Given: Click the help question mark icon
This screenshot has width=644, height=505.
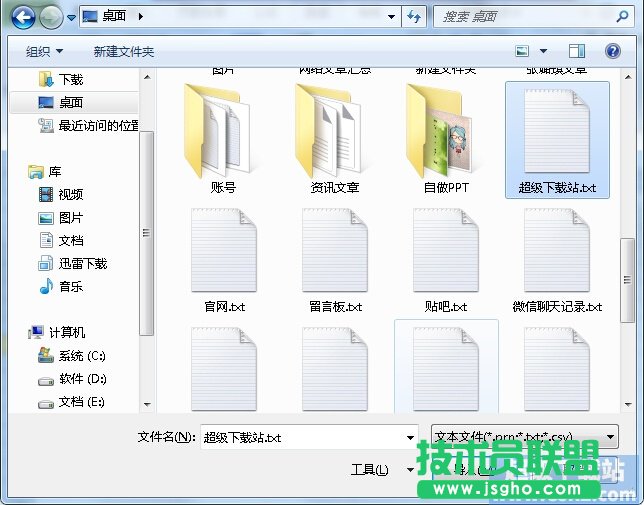Looking at the screenshot, I should click(x=612, y=51).
